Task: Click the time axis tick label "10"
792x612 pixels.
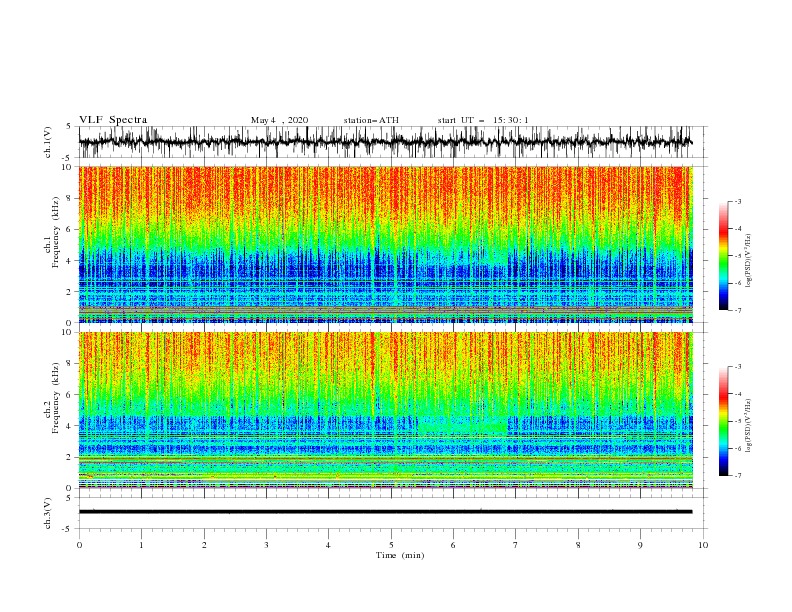Action: coord(703,545)
